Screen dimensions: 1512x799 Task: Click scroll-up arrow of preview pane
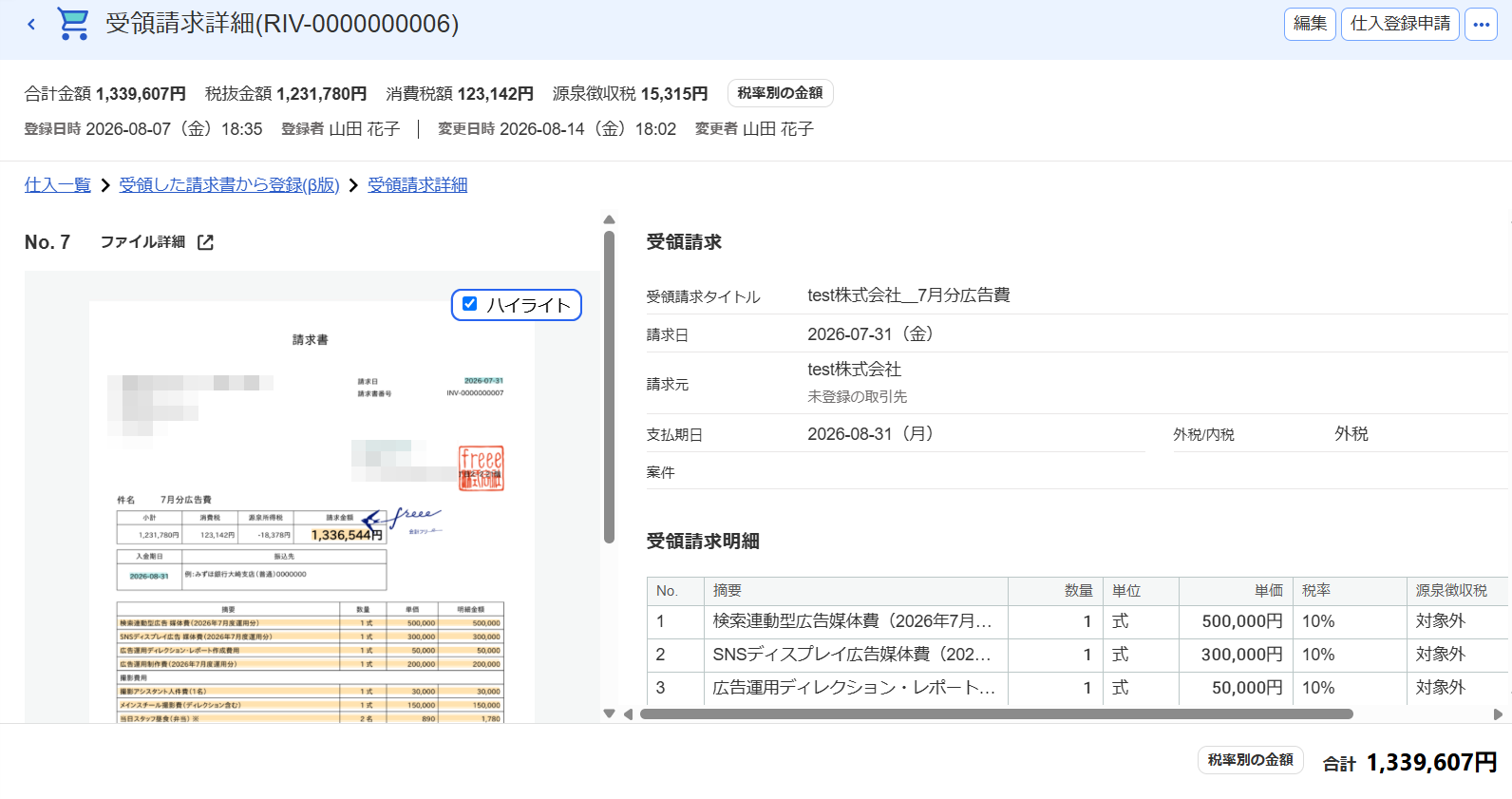pos(609,219)
